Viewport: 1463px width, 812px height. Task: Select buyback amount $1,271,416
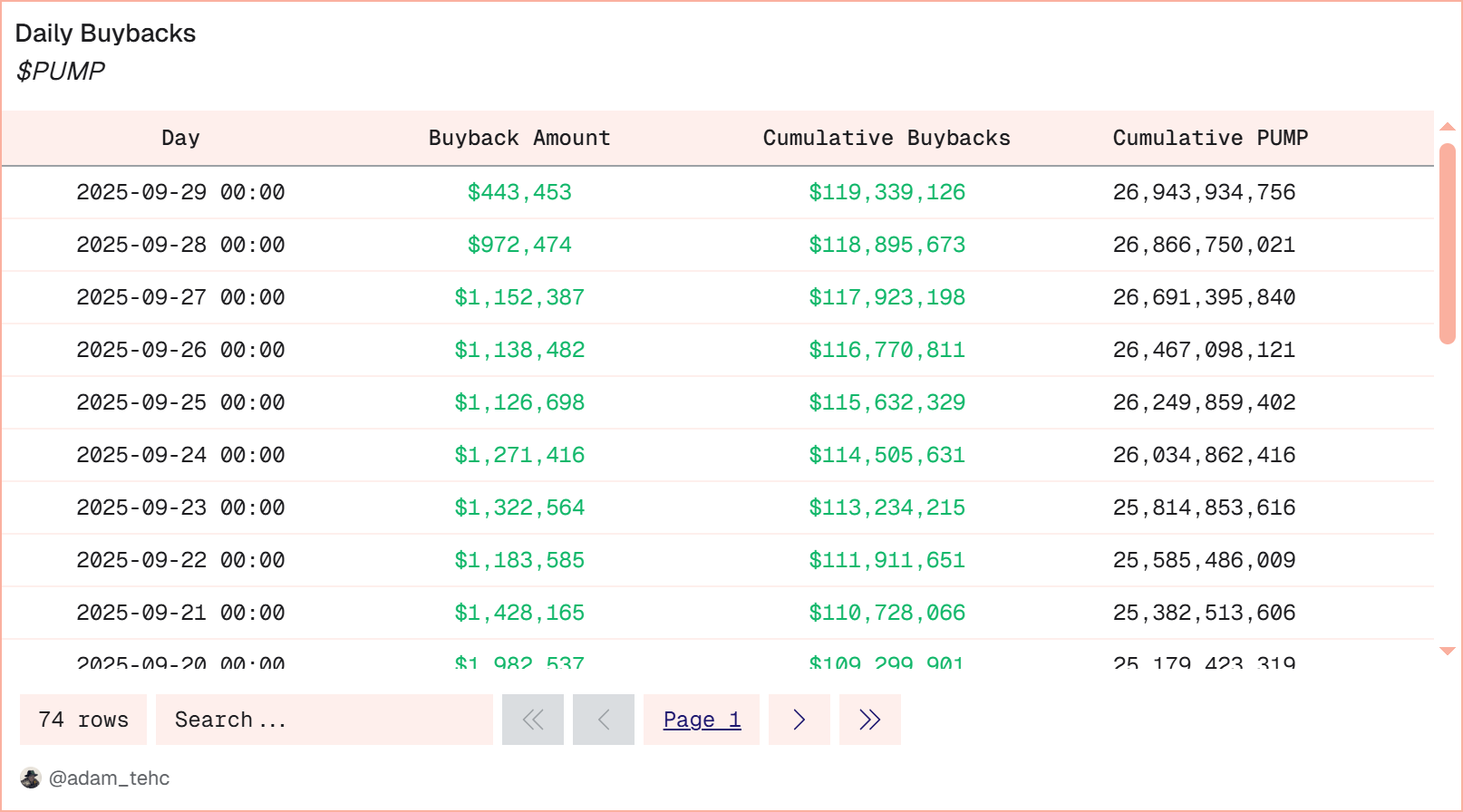[x=519, y=455]
